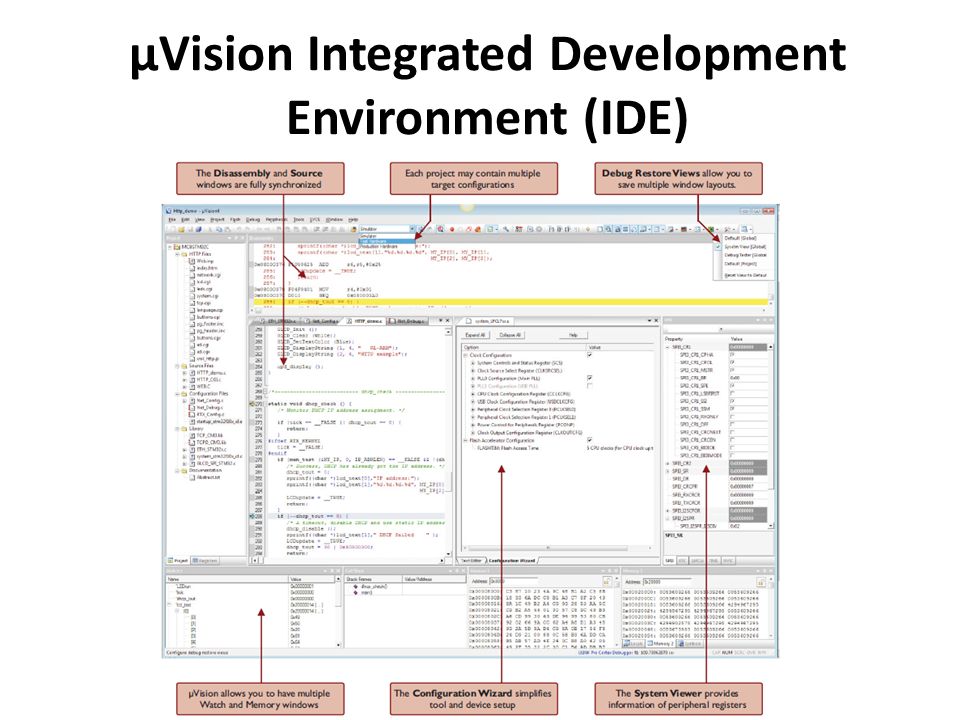Expand HTTP_demo.c in Source Files
Image resolution: width=960 pixels, height=720 pixels.
185,372
